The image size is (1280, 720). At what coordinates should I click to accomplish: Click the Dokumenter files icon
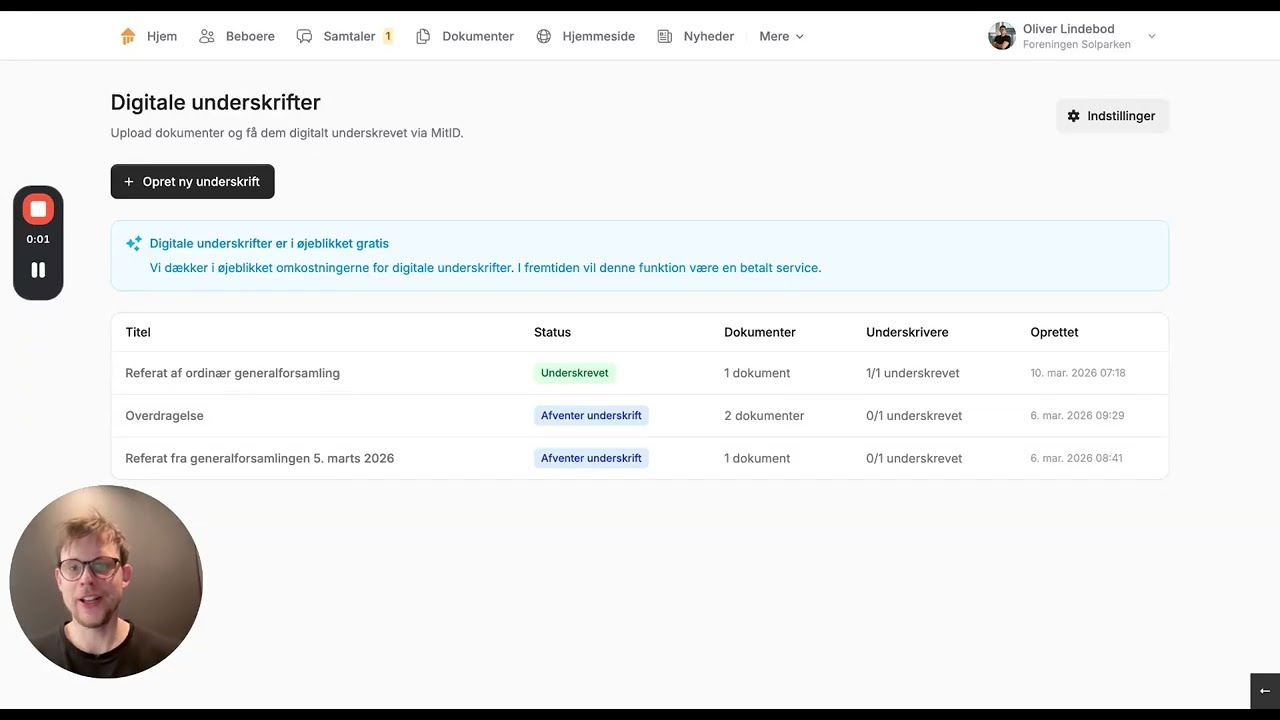point(423,36)
